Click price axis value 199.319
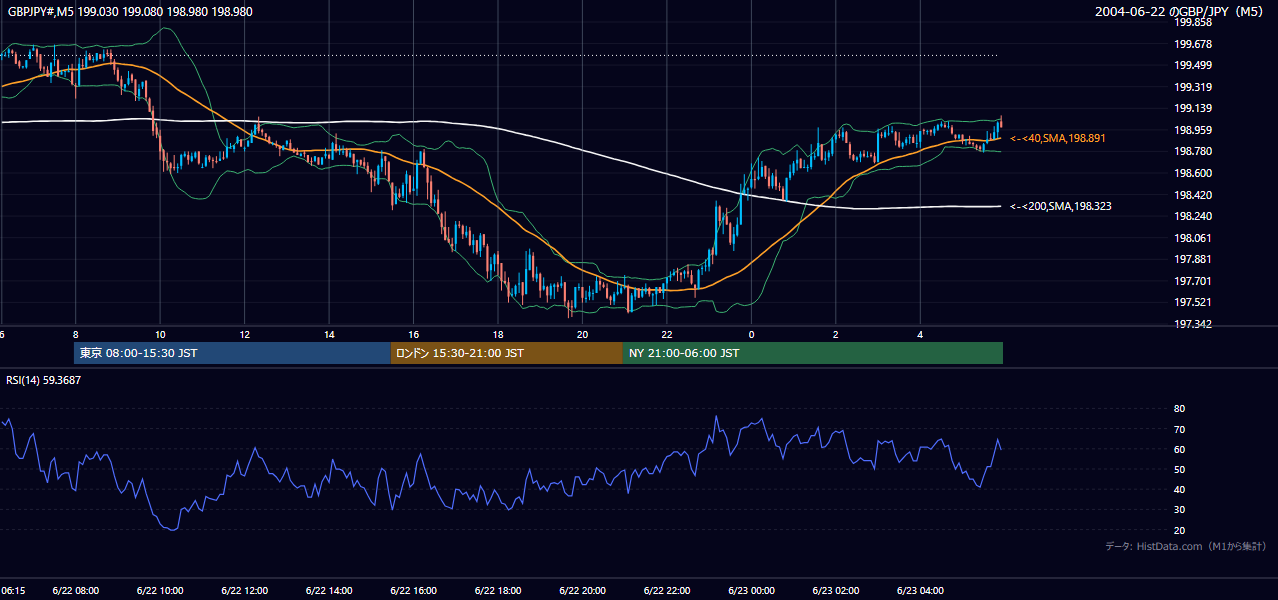Screen dimensions: 1278x600 point(1192,87)
